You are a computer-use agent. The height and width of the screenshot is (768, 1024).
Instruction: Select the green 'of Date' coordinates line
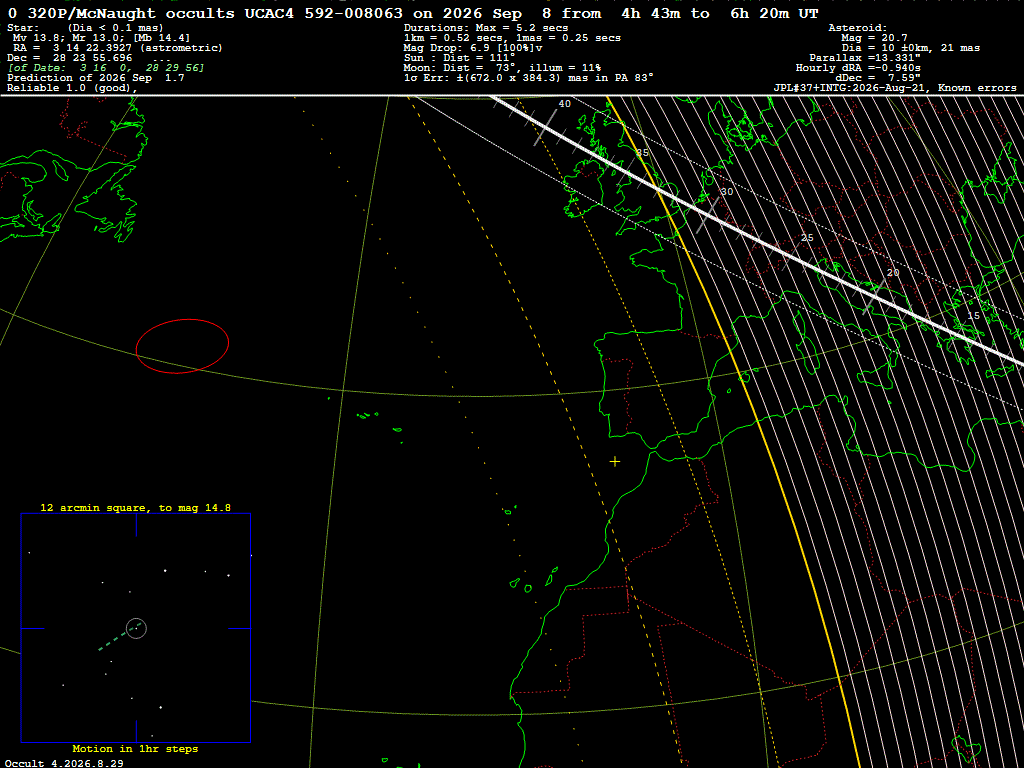pyautogui.click(x=106, y=68)
